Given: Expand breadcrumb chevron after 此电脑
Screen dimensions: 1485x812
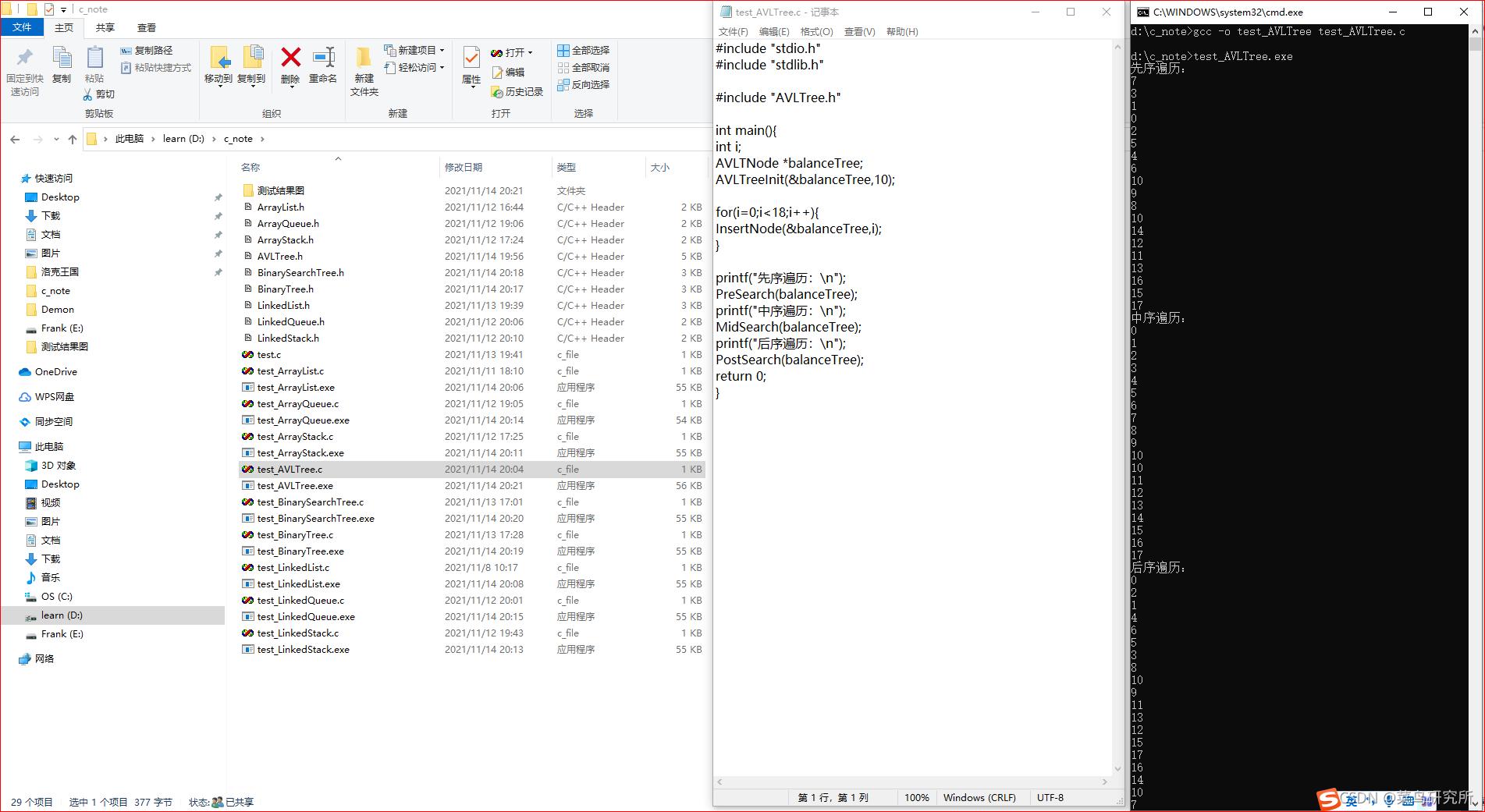Looking at the screenshot, I should (x=153, y=139).
